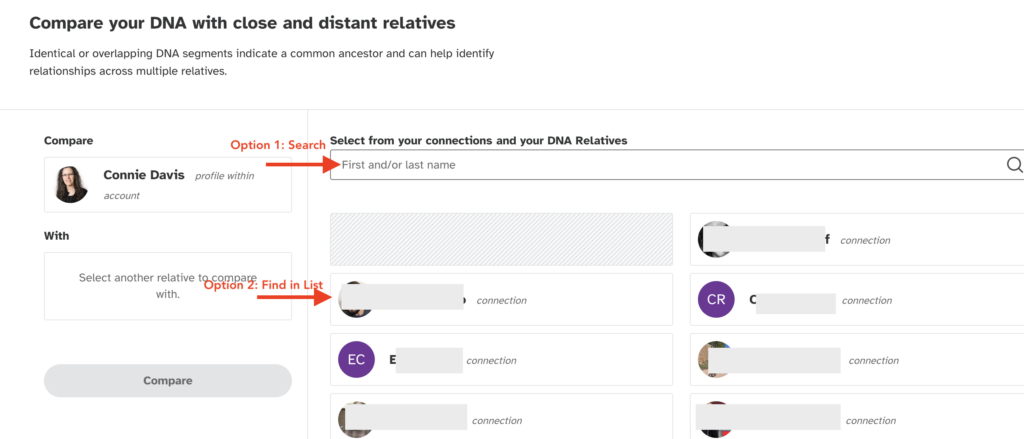Select the purple CR avatar
1024x439 pixels.
click(716, 299)
